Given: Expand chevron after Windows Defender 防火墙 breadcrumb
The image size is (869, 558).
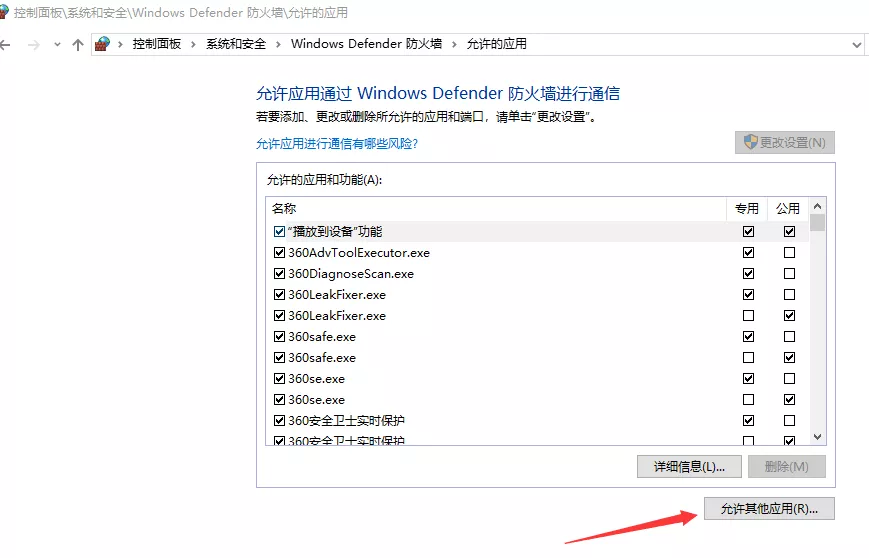Looking at the screenshot, I should [454, 44].
